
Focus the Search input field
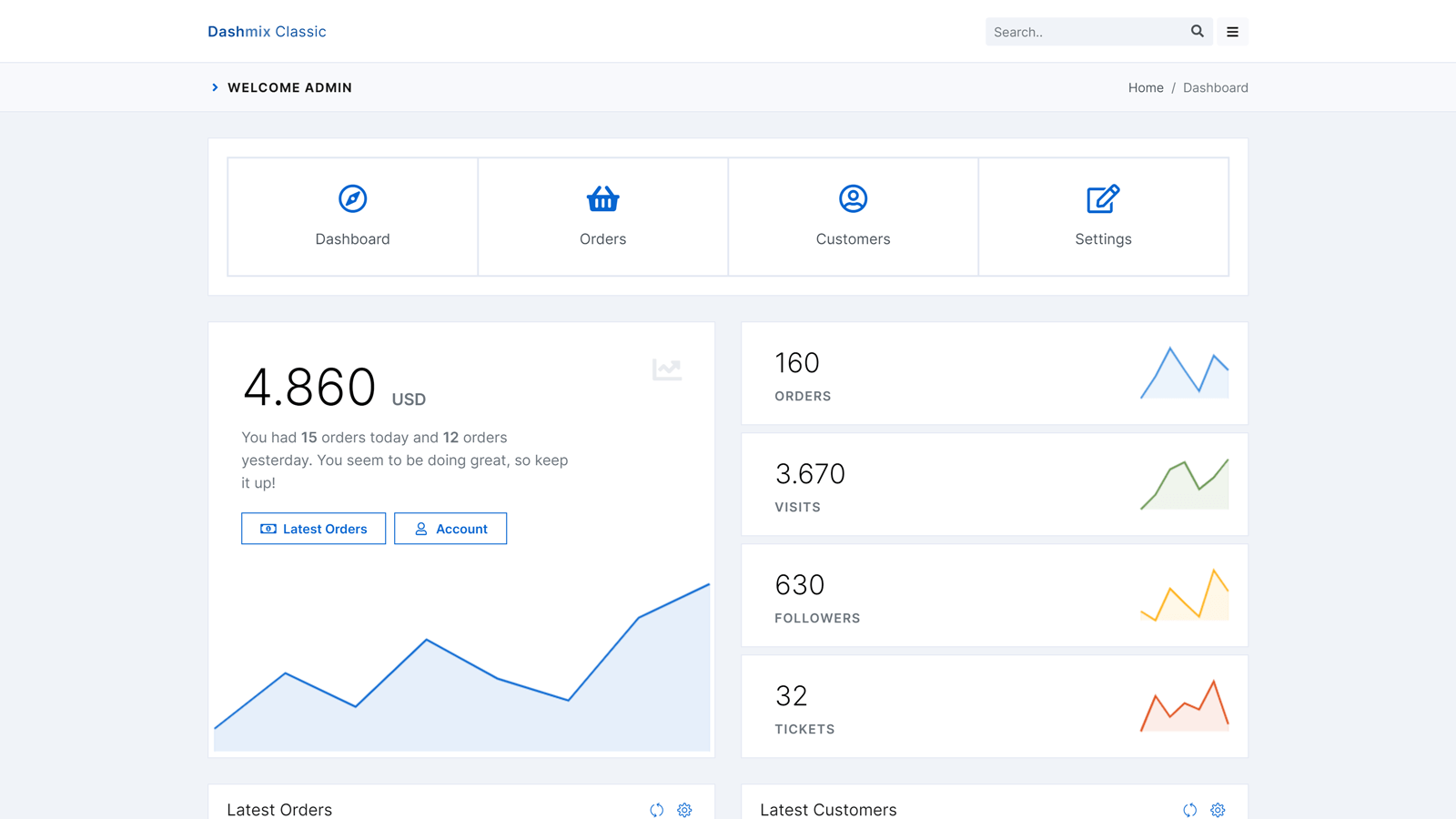coord(1085,32)
